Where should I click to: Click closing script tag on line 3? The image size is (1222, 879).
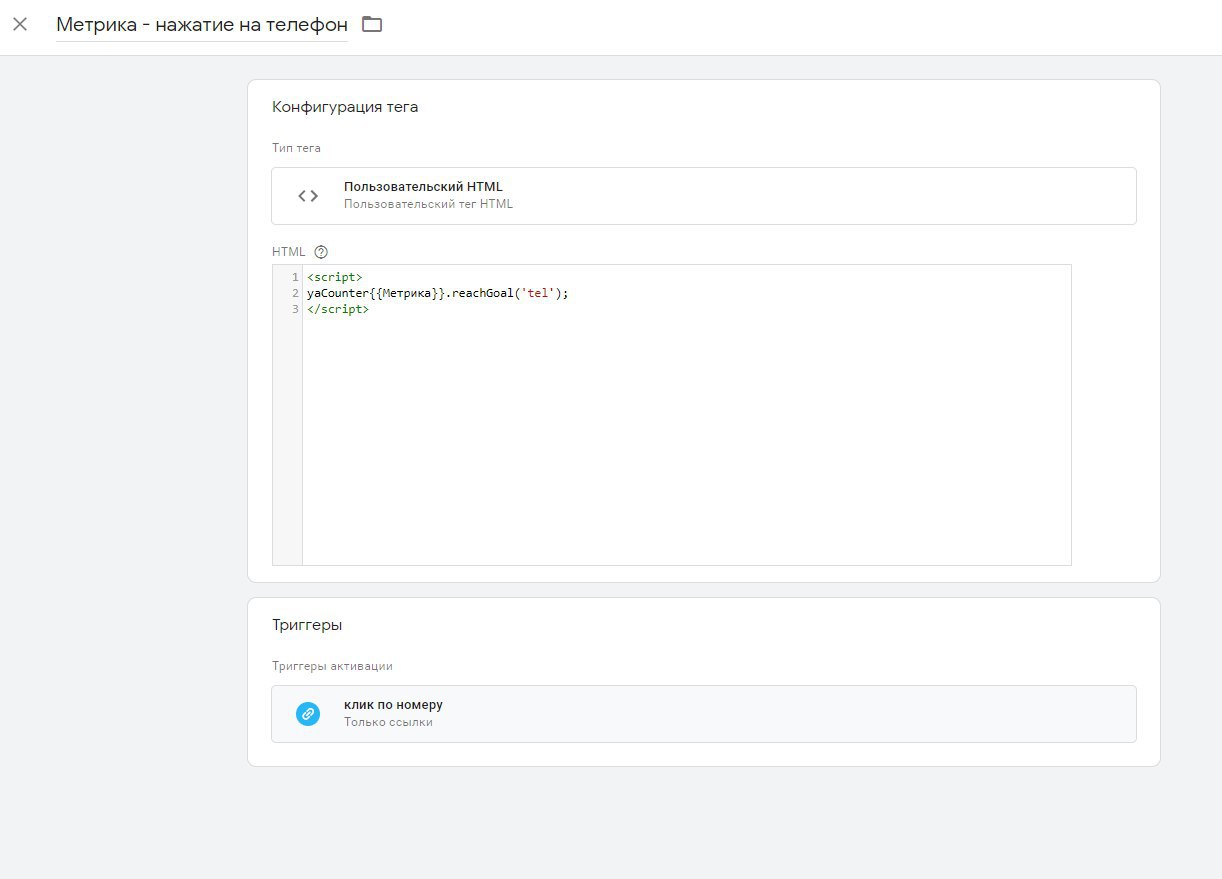point(338,309)
